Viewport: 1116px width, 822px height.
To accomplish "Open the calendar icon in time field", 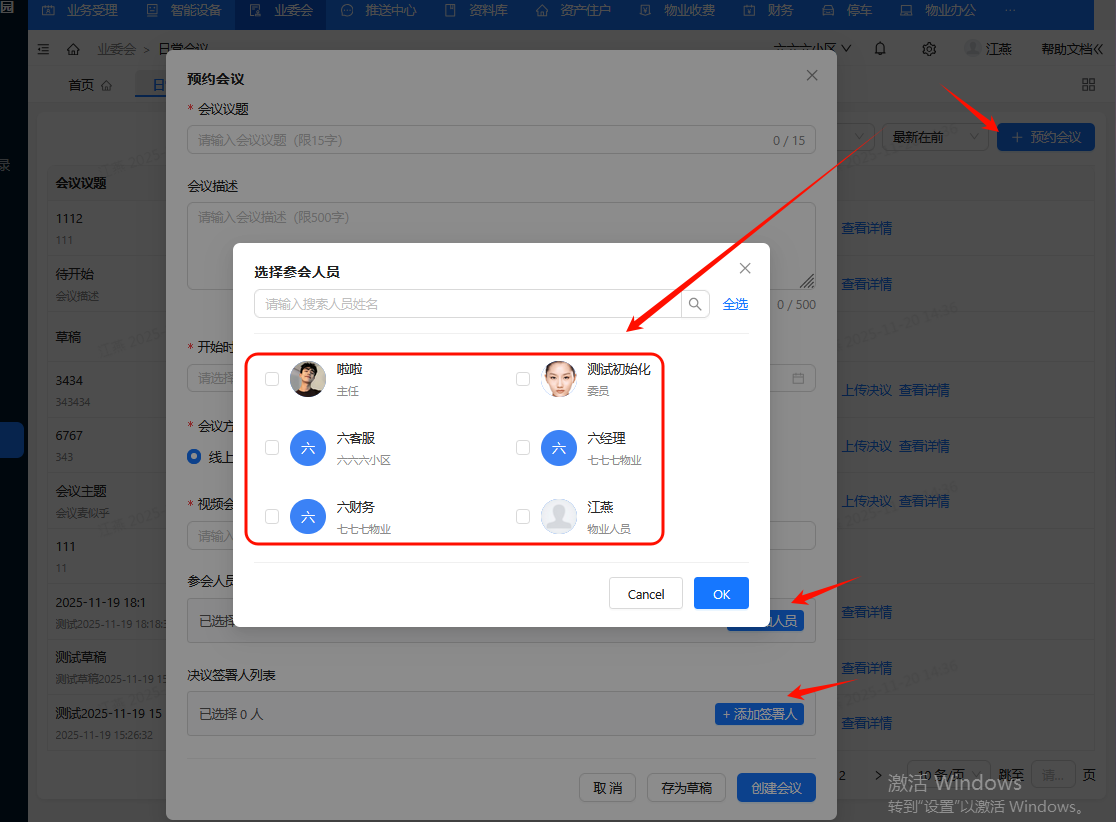I will (799, 378).
